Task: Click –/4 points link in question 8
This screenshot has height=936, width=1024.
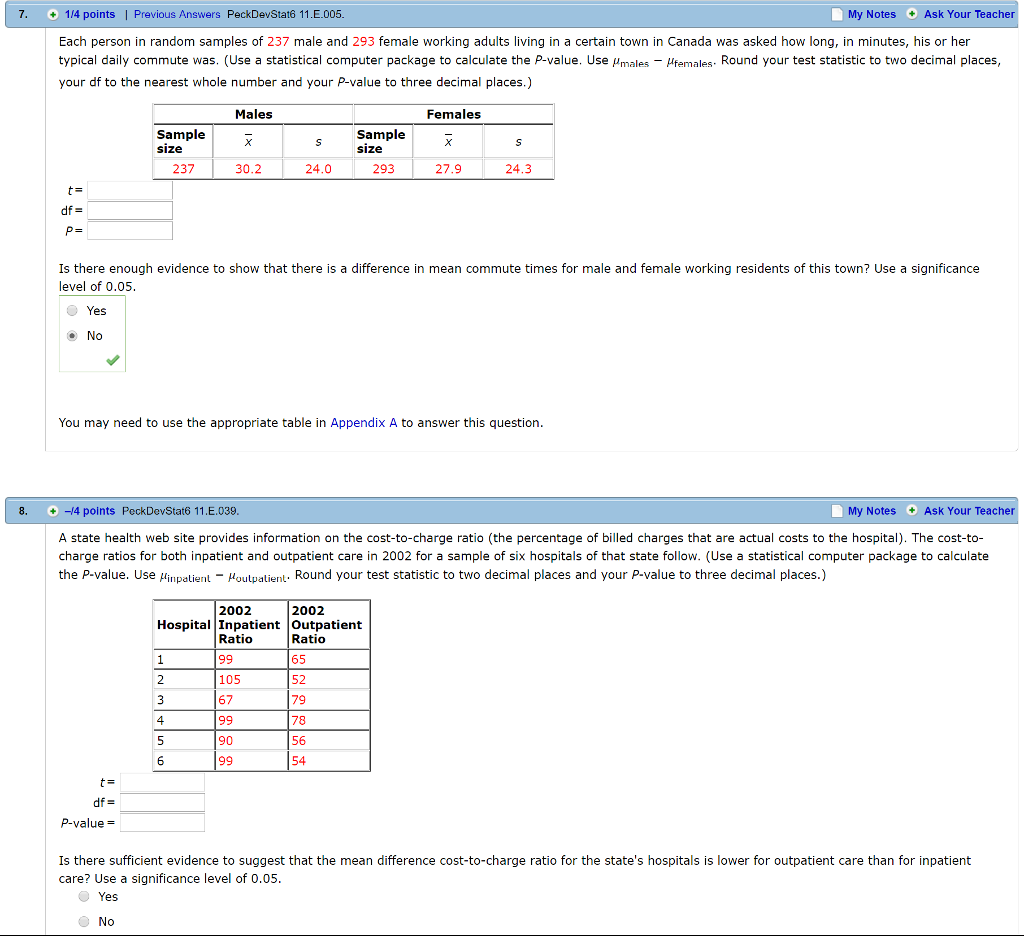Action: click(90, 511)
